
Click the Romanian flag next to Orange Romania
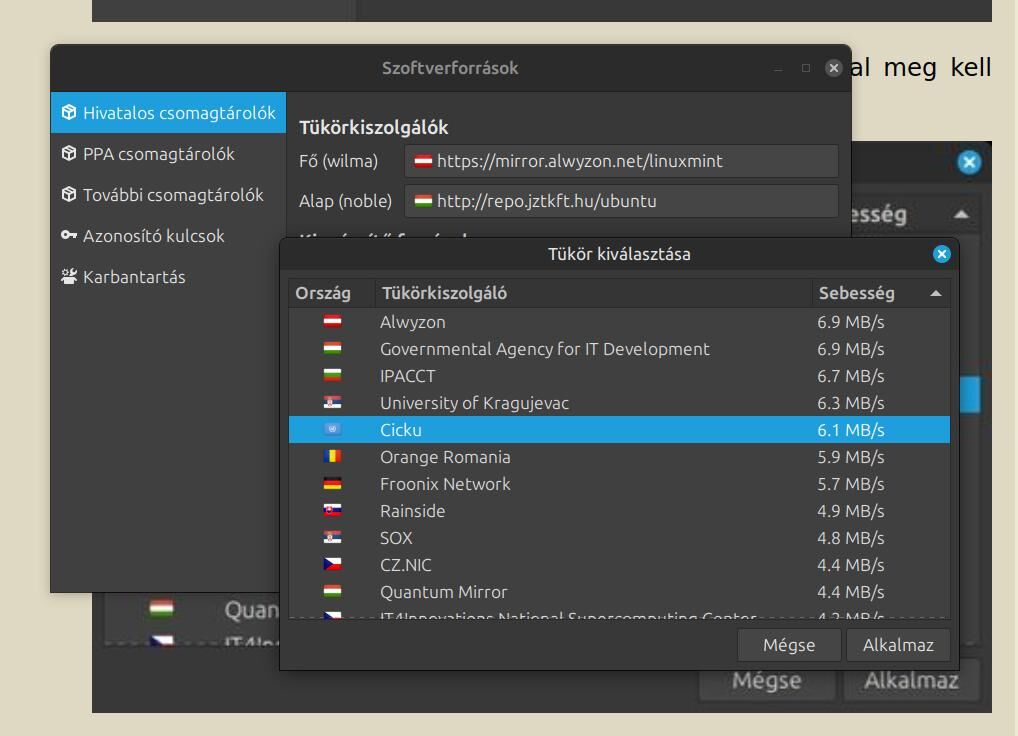[332, 456]
